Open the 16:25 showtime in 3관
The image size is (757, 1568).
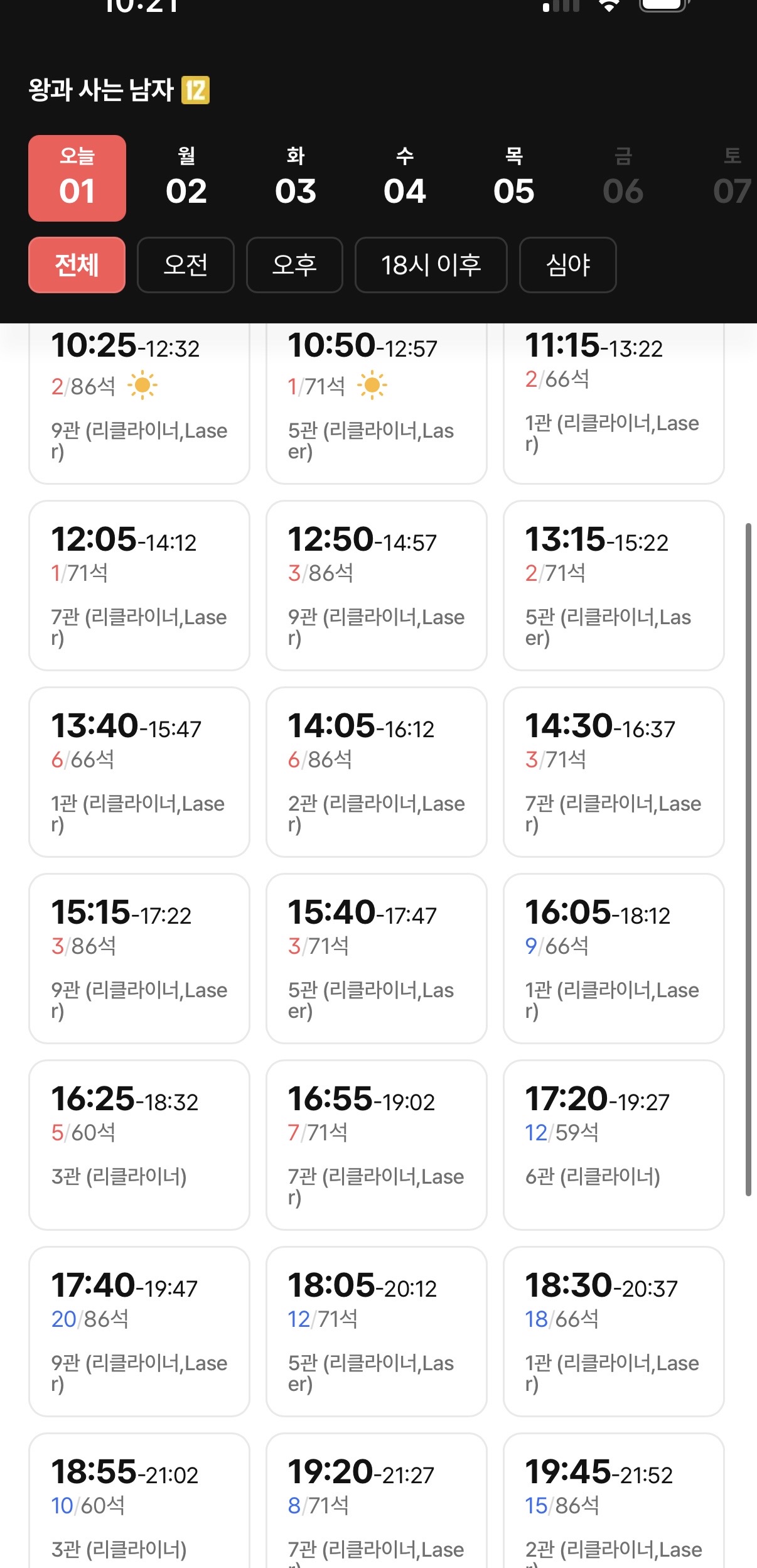tap(139, 1145)
